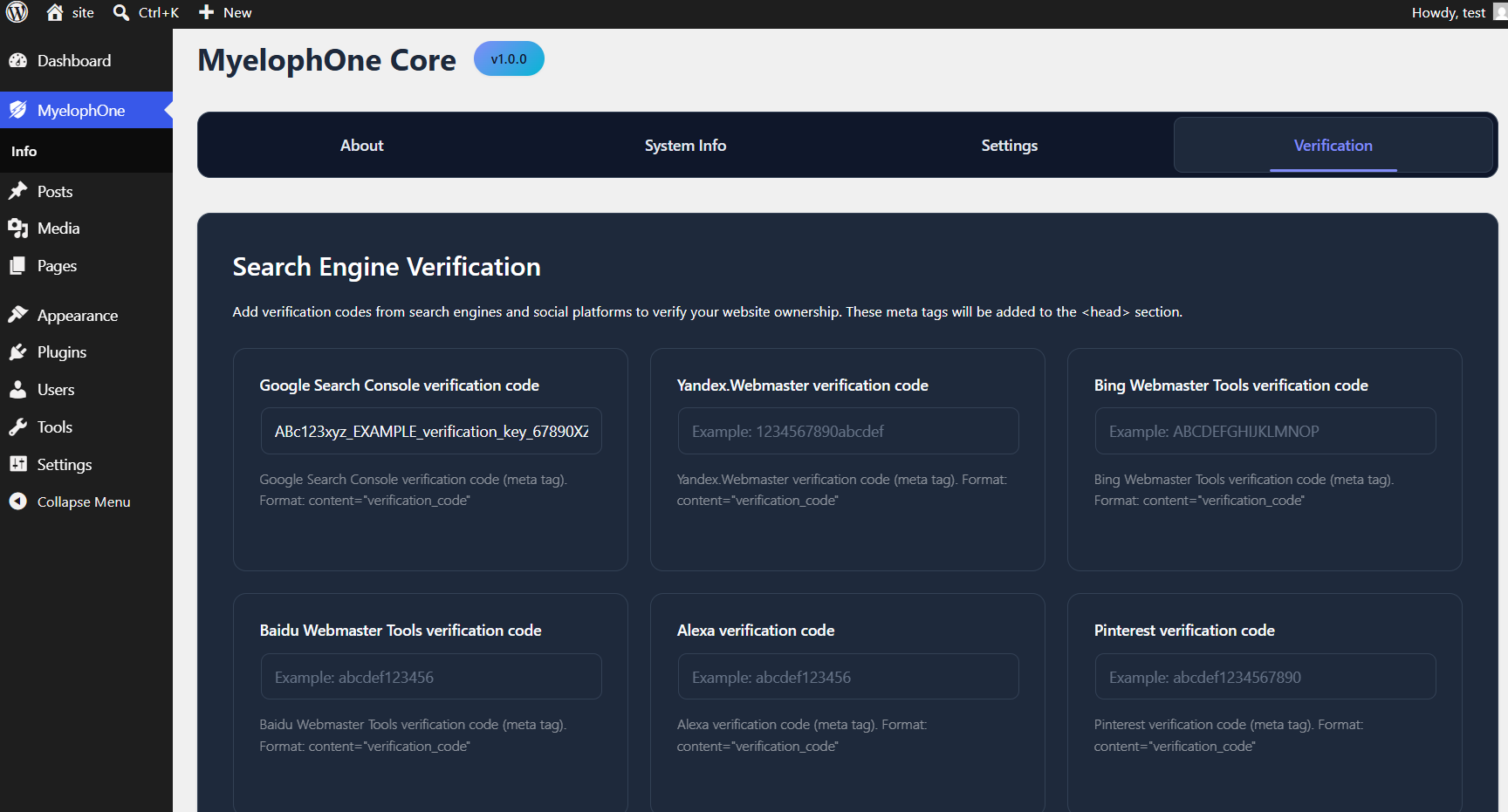Open the Pages menu

click(x=57, y=266)
